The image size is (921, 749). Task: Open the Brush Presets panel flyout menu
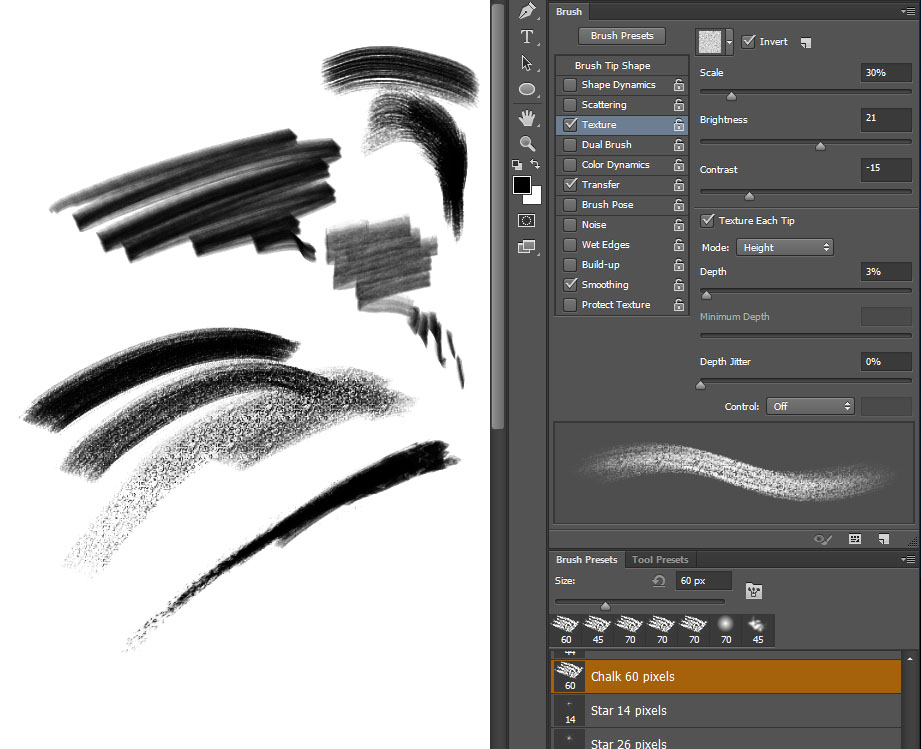(x=908, y=559)
